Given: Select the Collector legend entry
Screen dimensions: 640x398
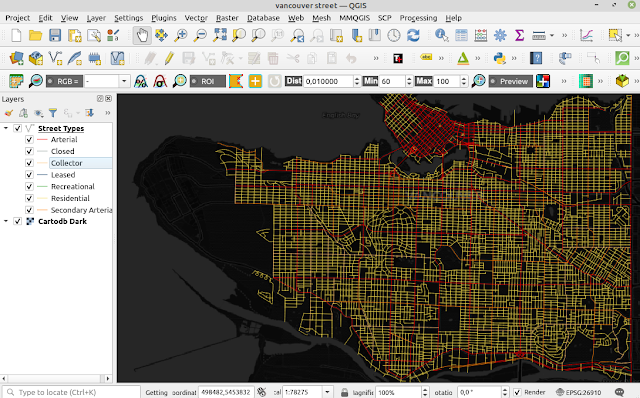Looking at the screenshot, I should [67, 163].
